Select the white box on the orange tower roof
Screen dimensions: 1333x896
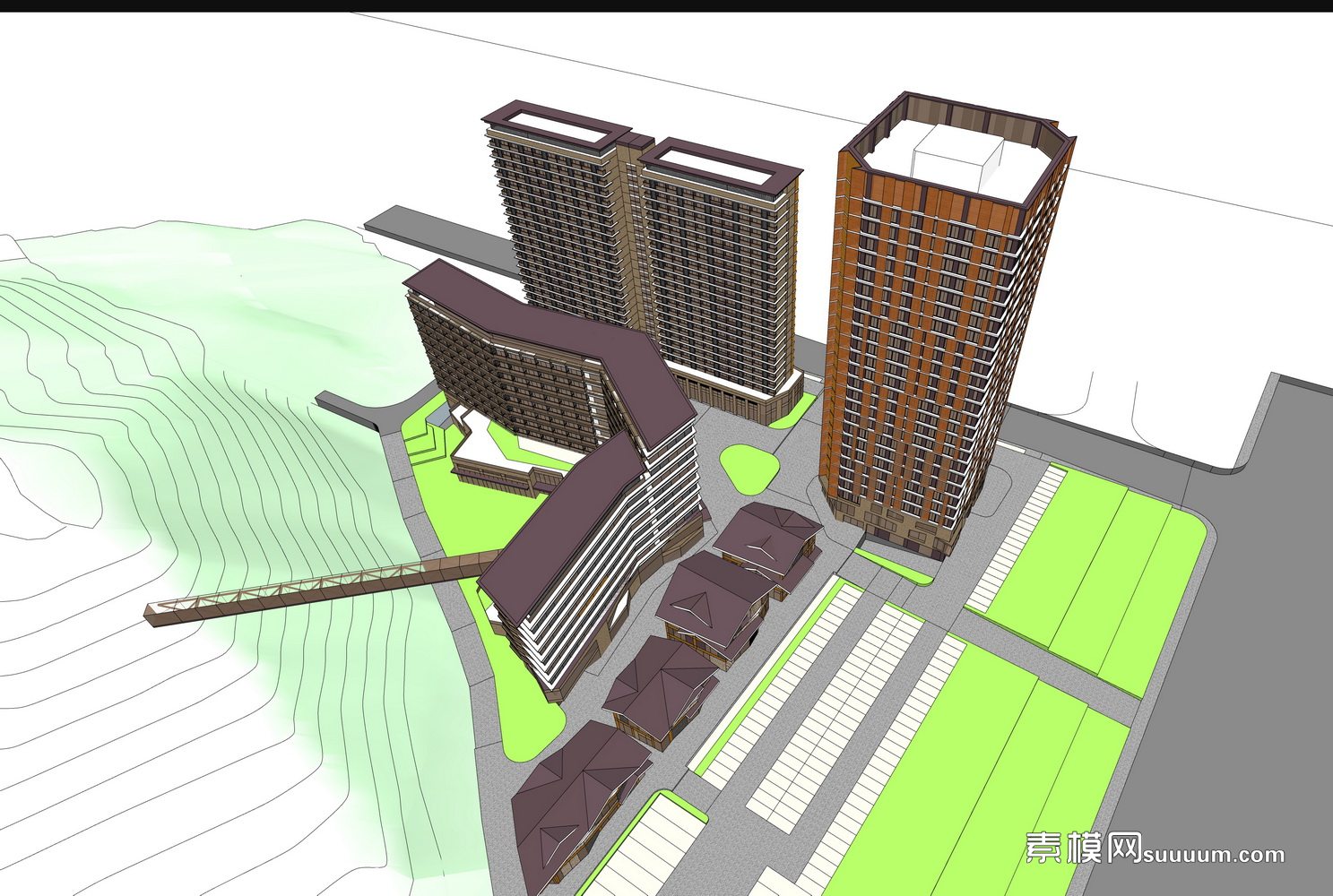[955, 156]
